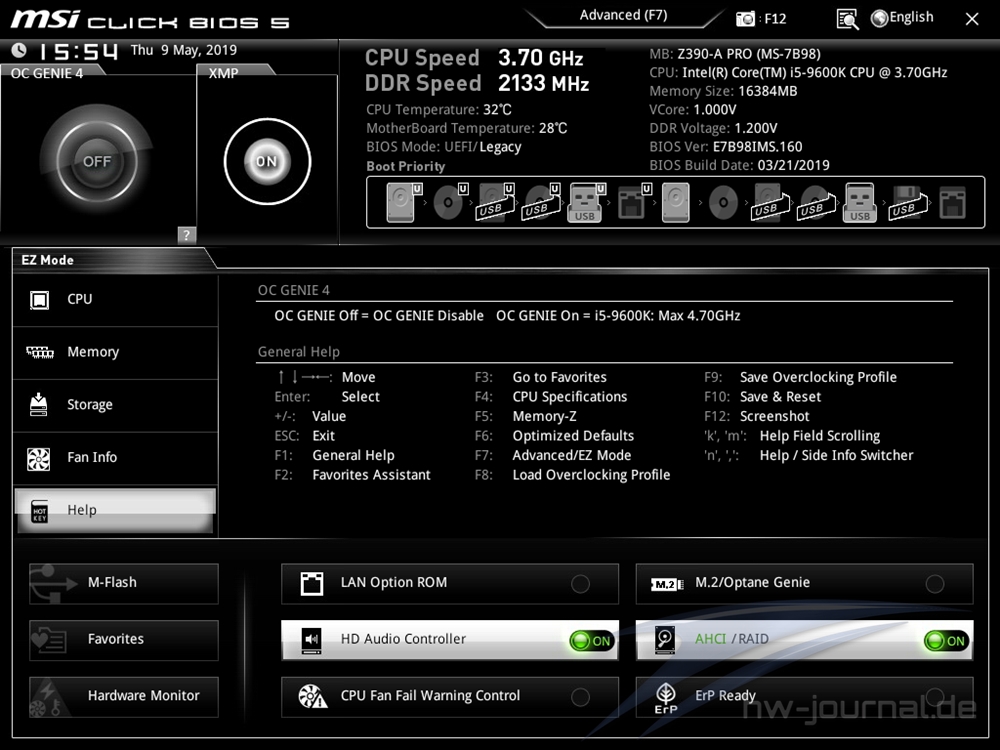
Task: Click the F8 Load Overclocking Profile entry
Action: [572, 475]
